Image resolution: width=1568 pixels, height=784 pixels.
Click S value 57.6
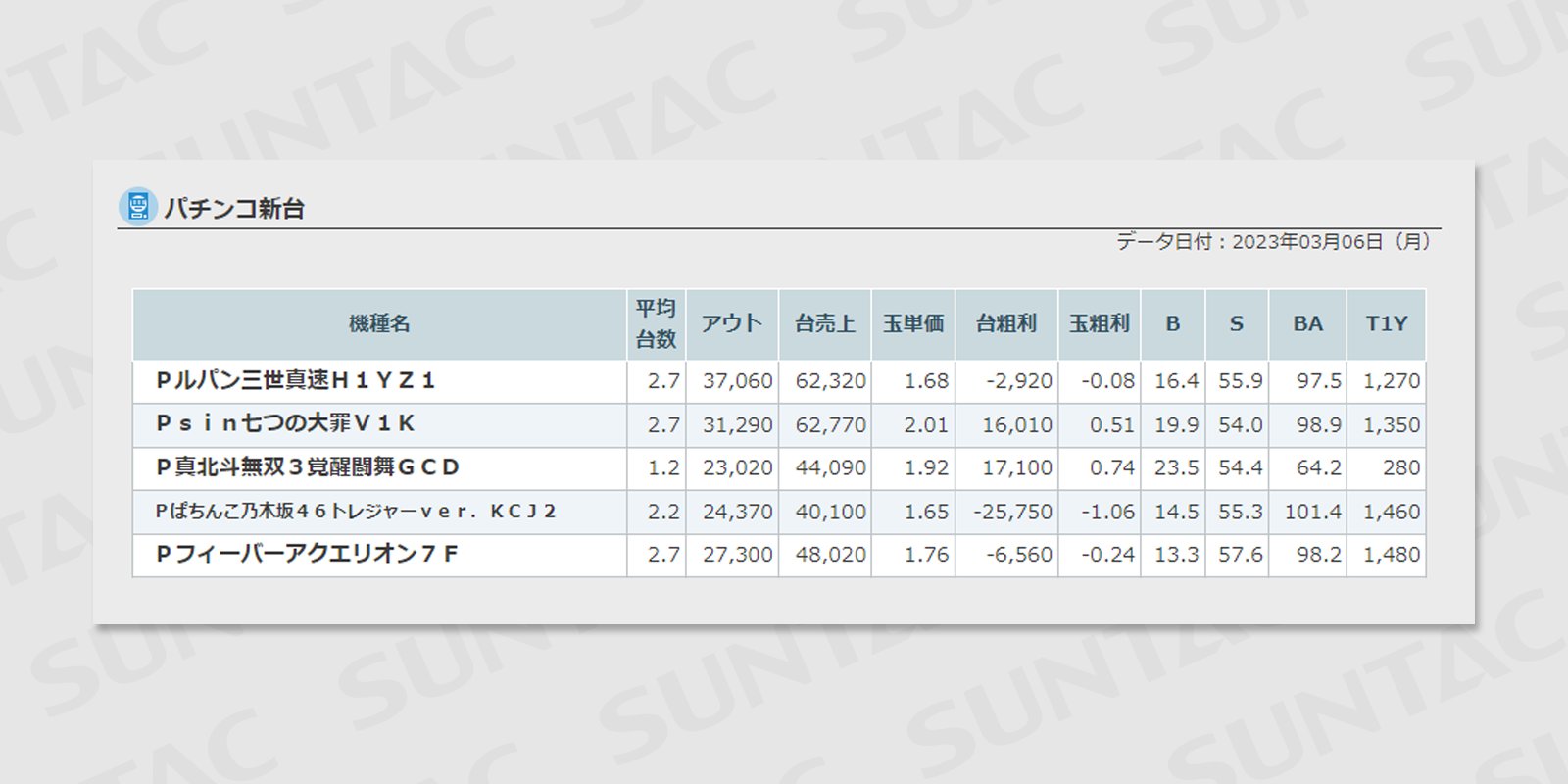tap(1241, 555)
